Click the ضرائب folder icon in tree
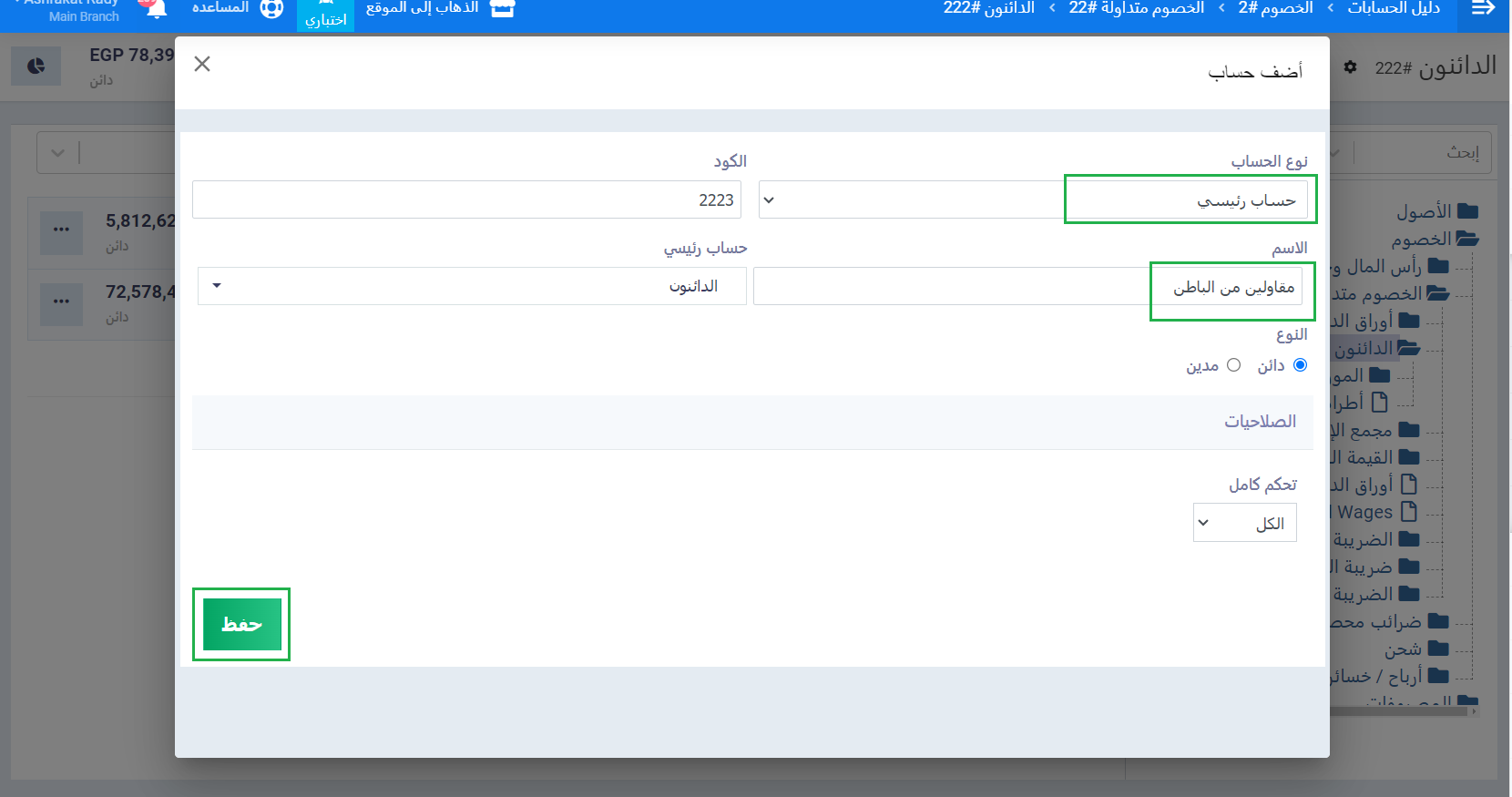The width and height of the screenshot is (1512, 797). coord(1439,621)
